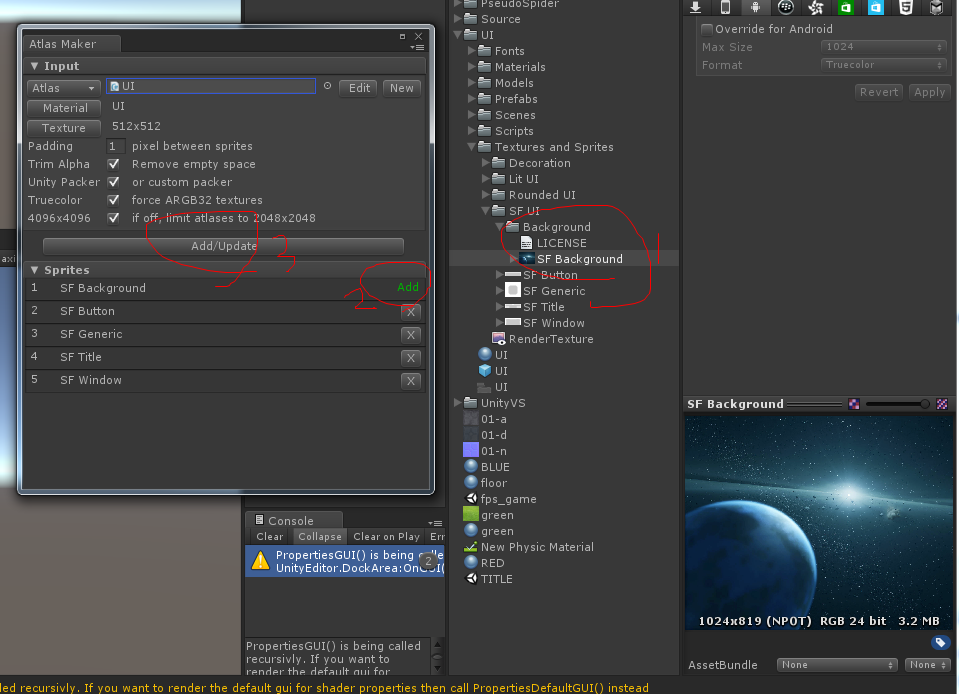959x694 pixels.
Task: Click the Apply button in inspector
Action: pyautogui.click(x=929, y=92)
